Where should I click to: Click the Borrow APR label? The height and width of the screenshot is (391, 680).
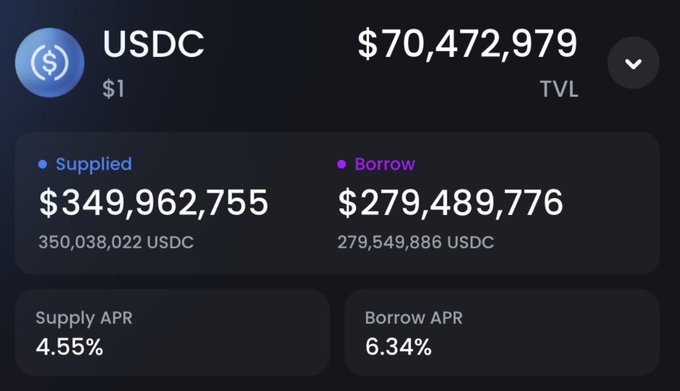click(413, 318)
